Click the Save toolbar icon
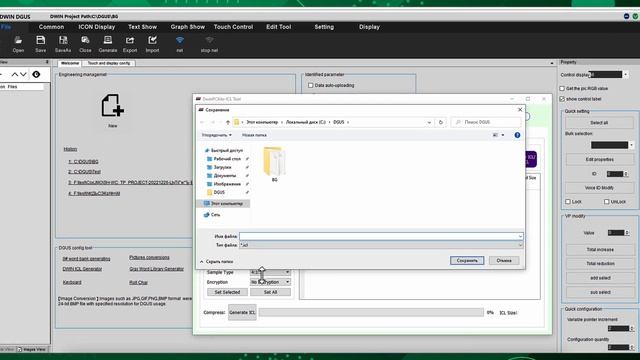Viewport: 640px width, 360px height. pos(40,40)
